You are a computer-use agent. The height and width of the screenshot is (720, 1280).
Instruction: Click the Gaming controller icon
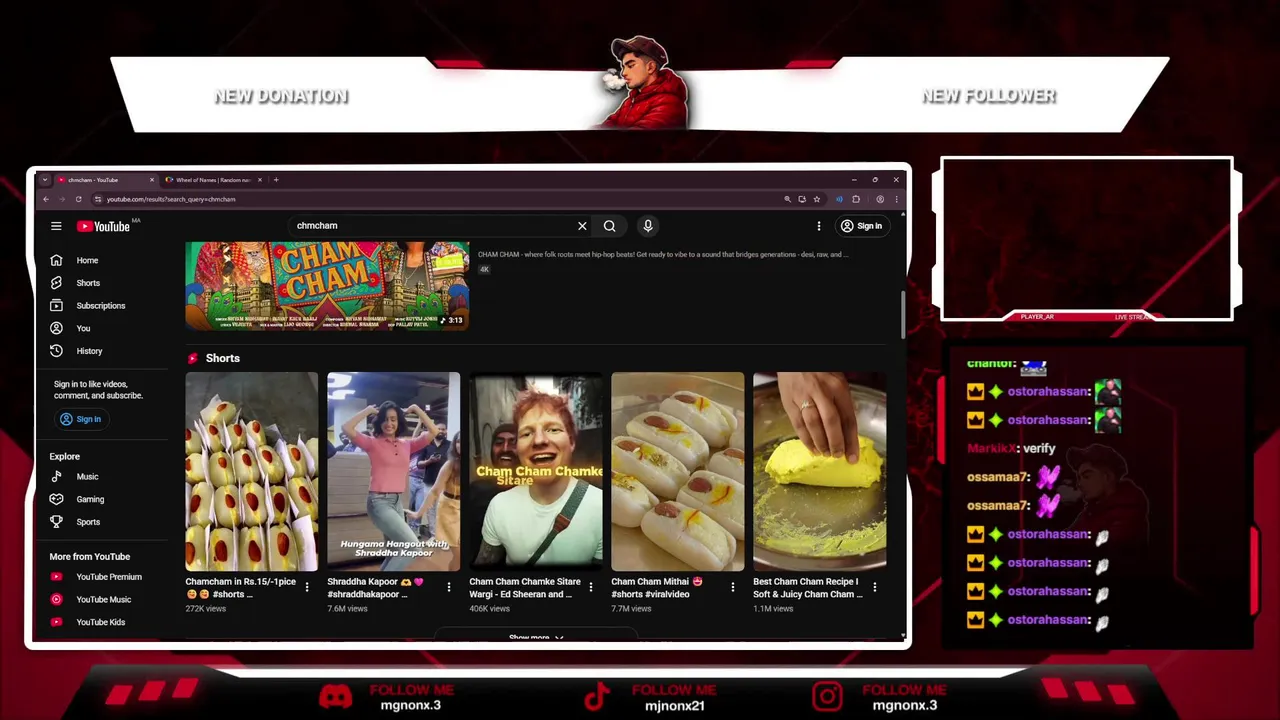click(x=56, y=499)
